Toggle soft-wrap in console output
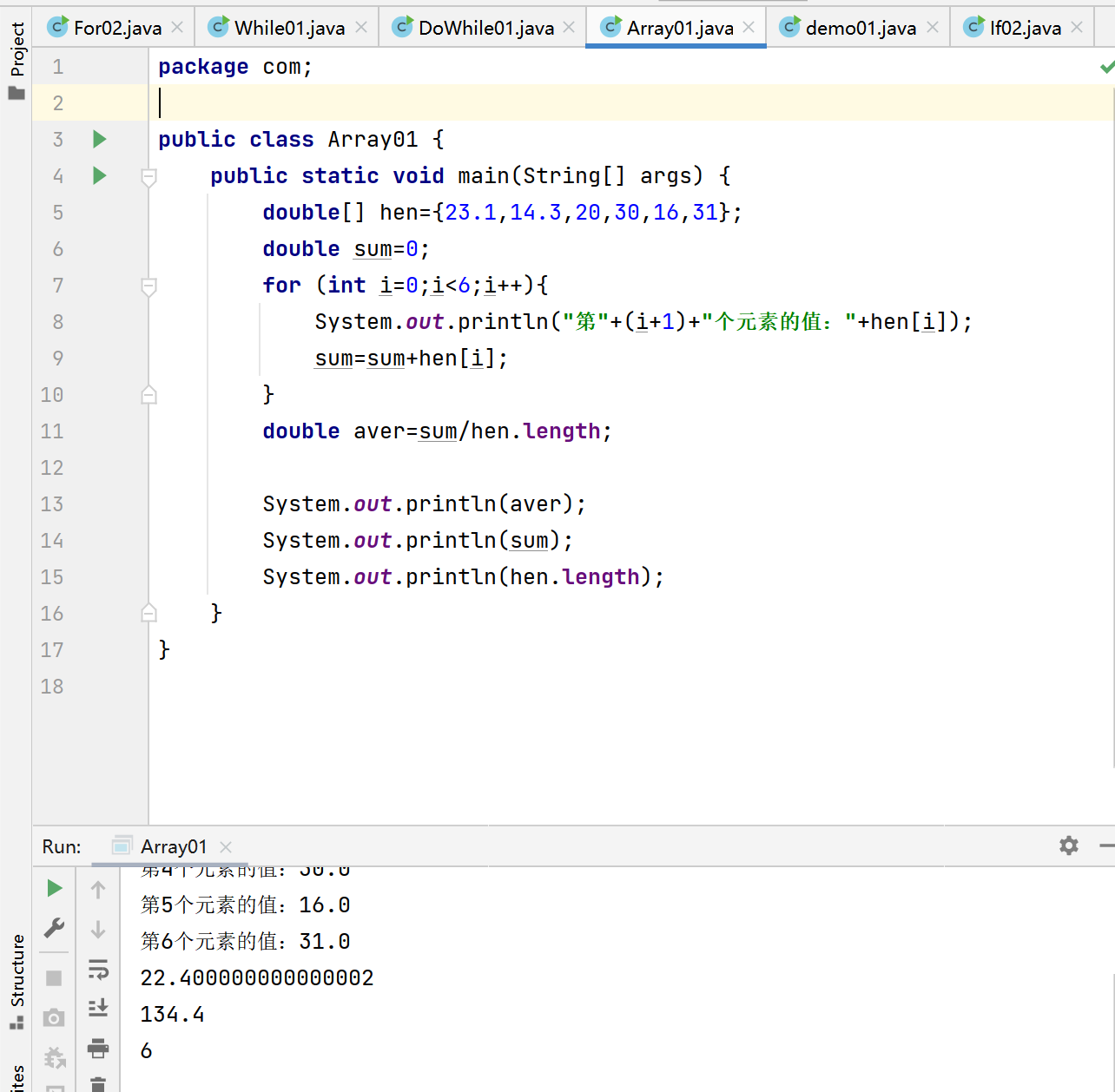 click(98, 969)
